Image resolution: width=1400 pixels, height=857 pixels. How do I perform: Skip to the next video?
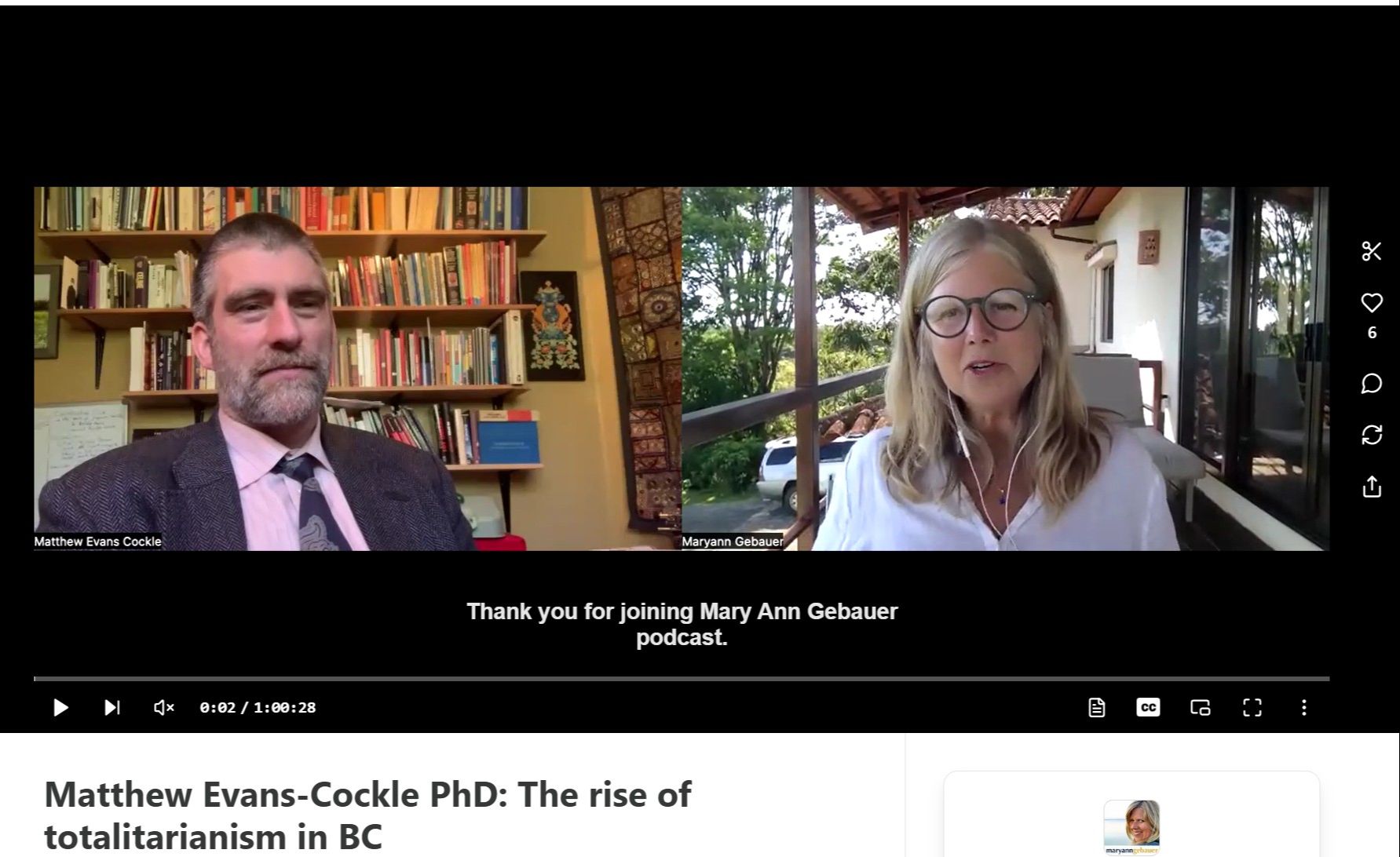112,707
